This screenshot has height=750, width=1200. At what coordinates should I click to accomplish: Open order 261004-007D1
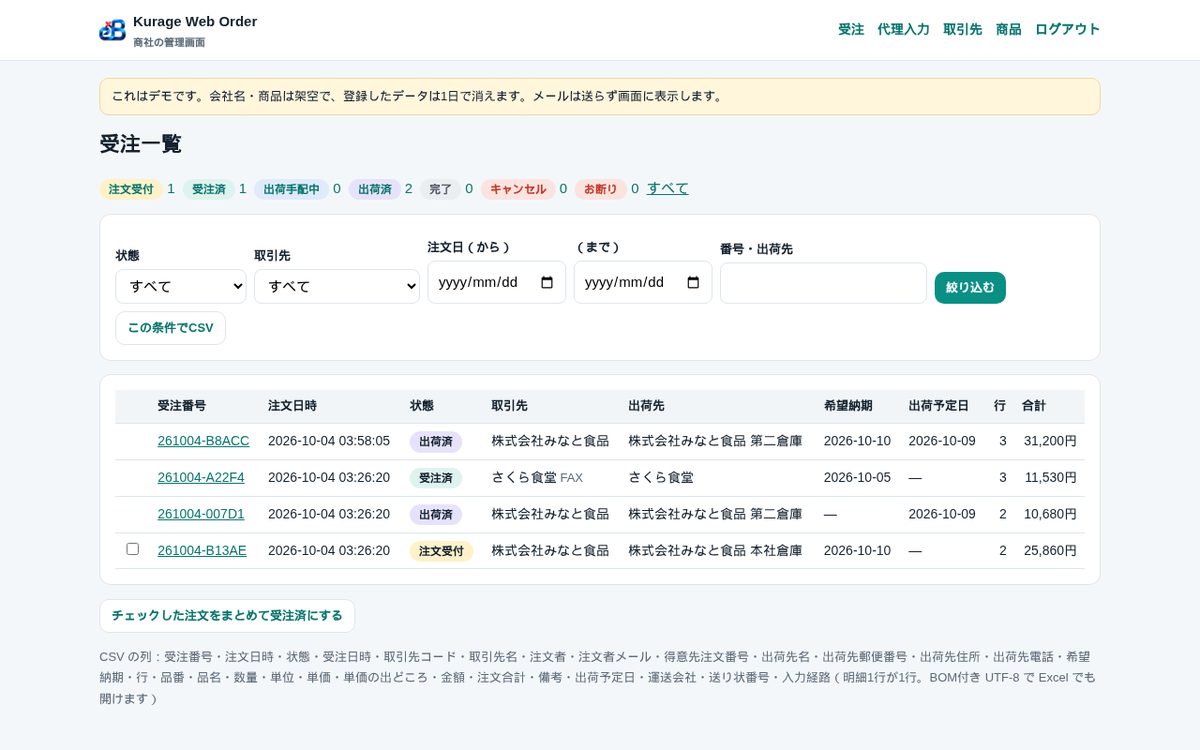click(x=201, y=514)
